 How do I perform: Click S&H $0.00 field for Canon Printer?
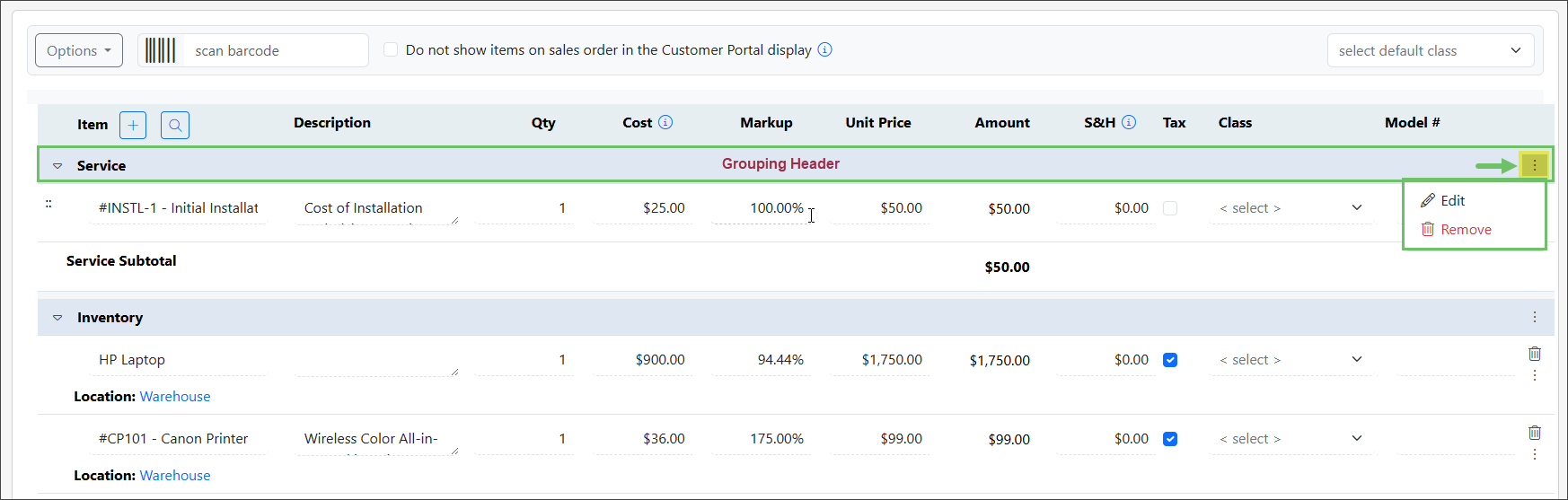coord(1107,439)
